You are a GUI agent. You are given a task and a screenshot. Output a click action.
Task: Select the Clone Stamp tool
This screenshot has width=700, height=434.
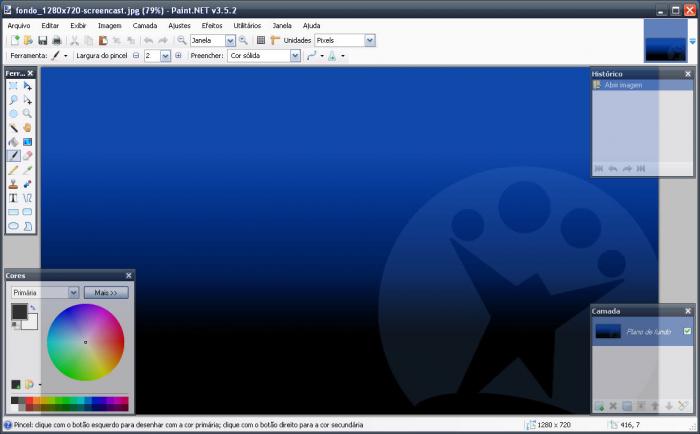click(x=13, y=184)
